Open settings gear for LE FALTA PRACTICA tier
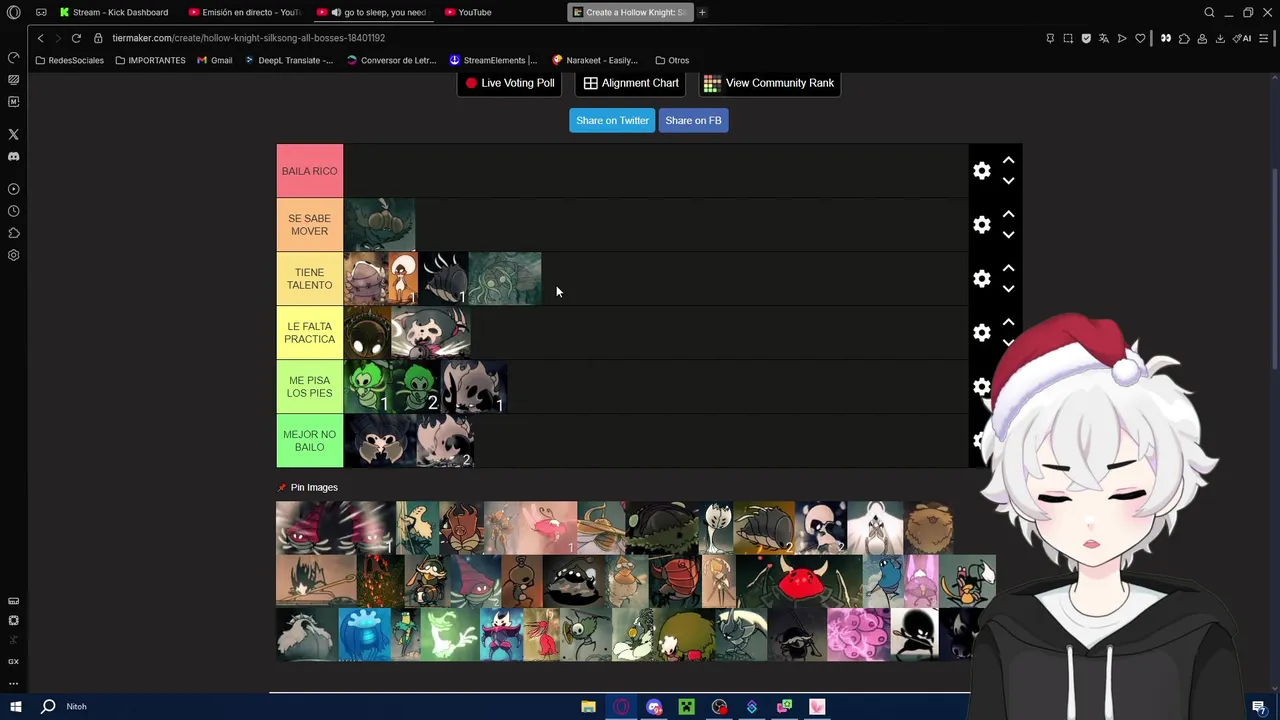Screen dimensions: 1280x720 (982, 333)
